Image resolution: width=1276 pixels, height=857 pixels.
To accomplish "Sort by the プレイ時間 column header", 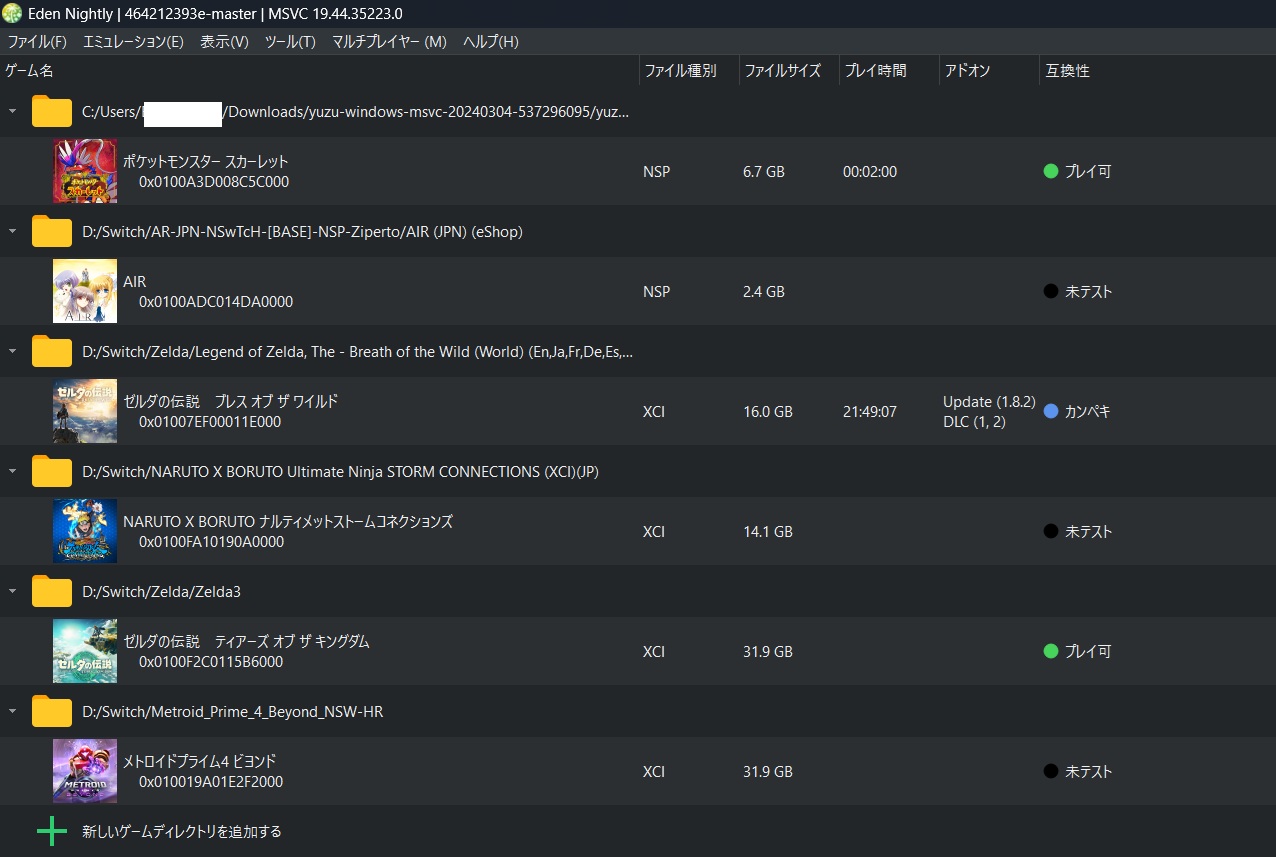I will pyautogui.click(x=876, y=71).
